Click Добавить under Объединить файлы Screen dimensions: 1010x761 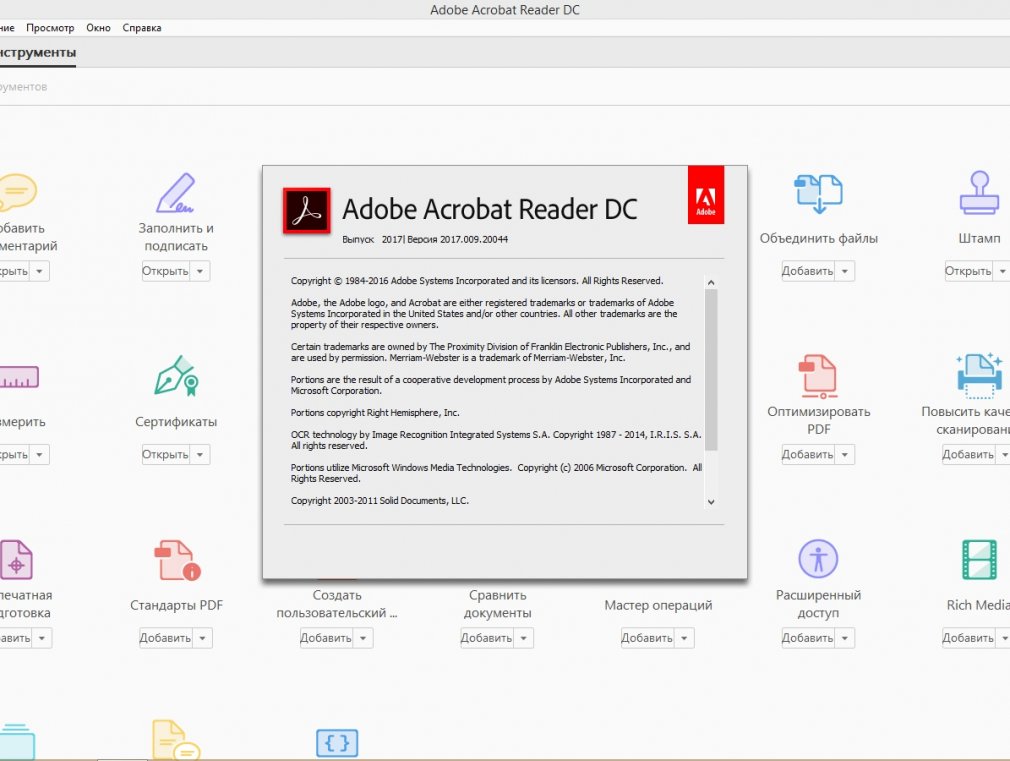click(808, 271)
